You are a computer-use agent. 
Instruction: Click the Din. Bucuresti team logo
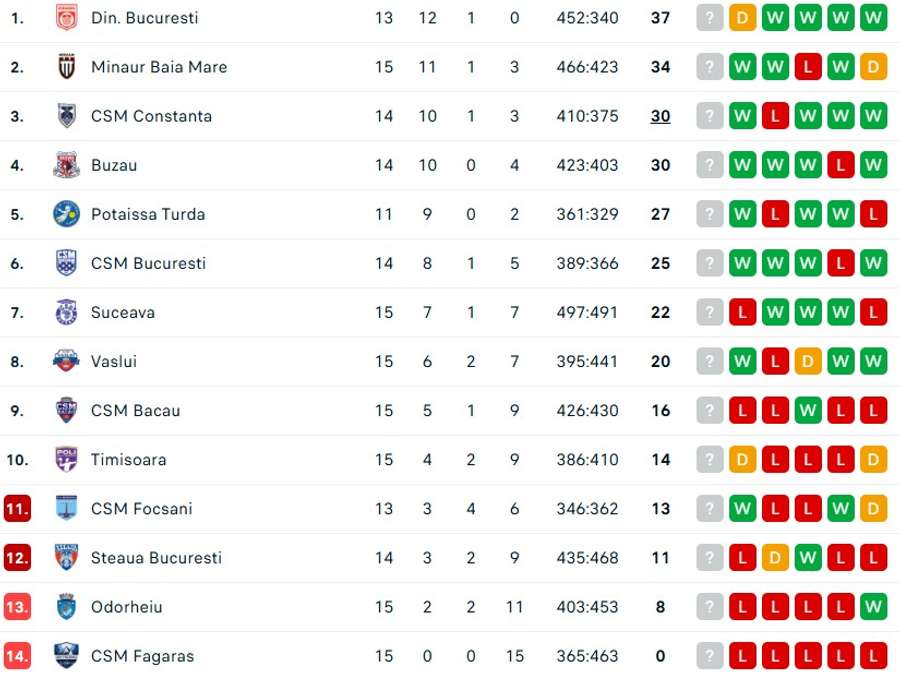pos(67,18)
